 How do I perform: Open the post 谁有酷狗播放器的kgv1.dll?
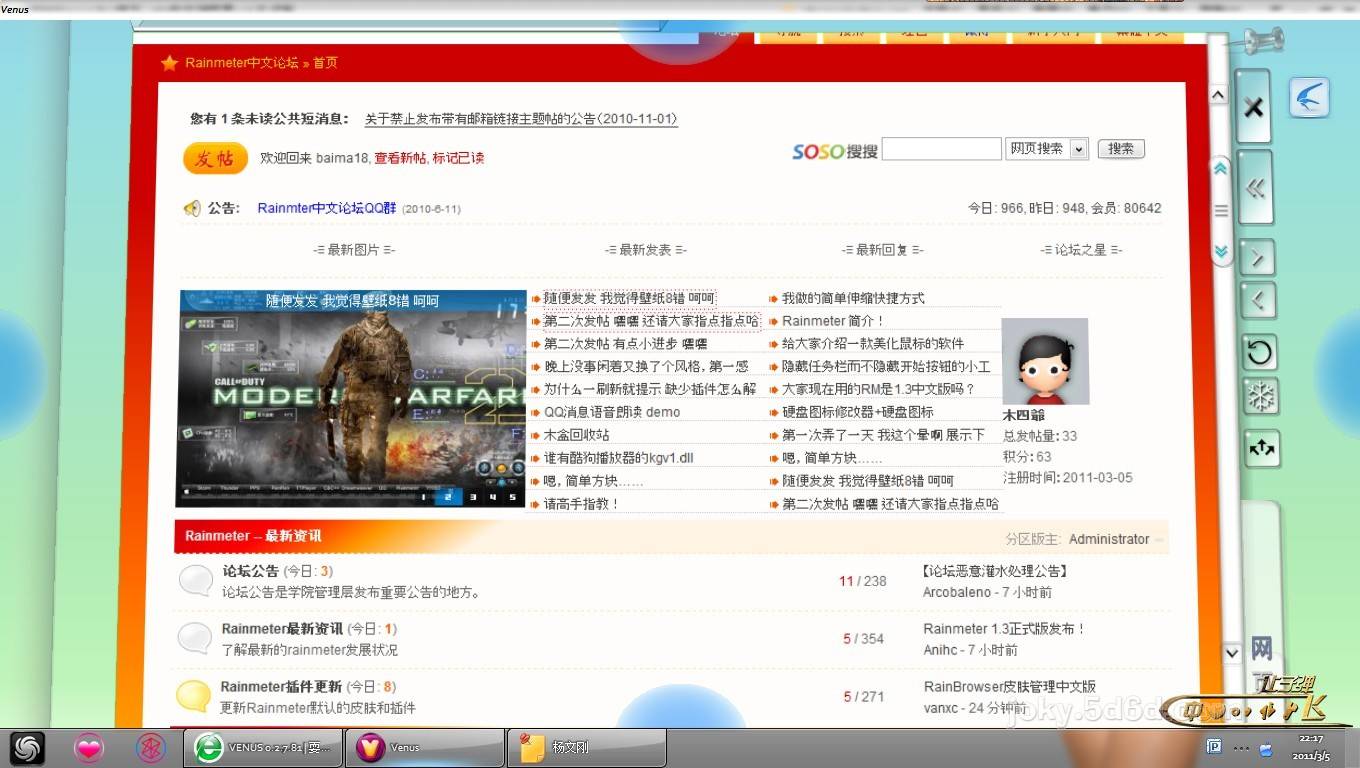618,458
